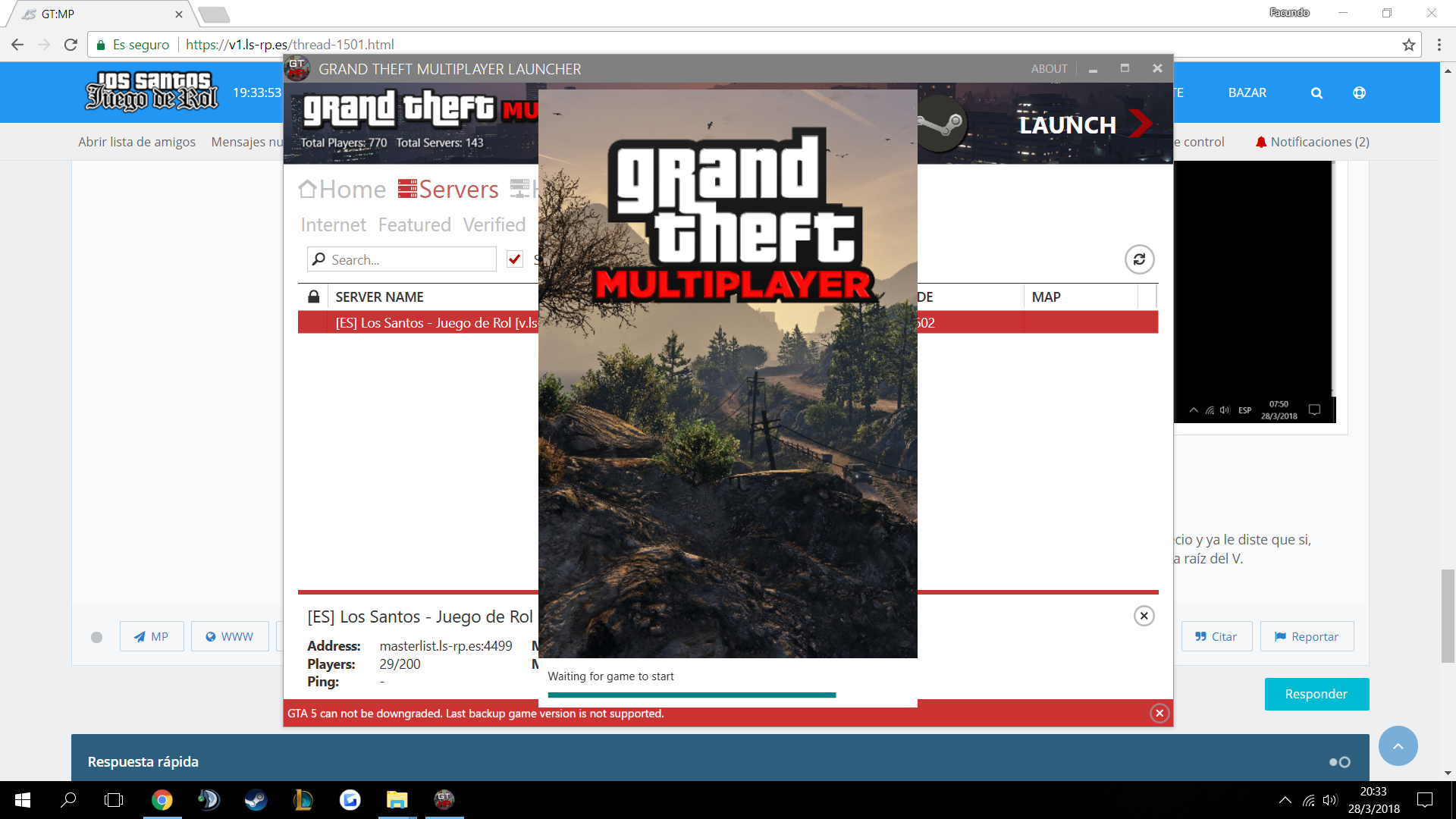Click the server Search field

click(402, 259)
